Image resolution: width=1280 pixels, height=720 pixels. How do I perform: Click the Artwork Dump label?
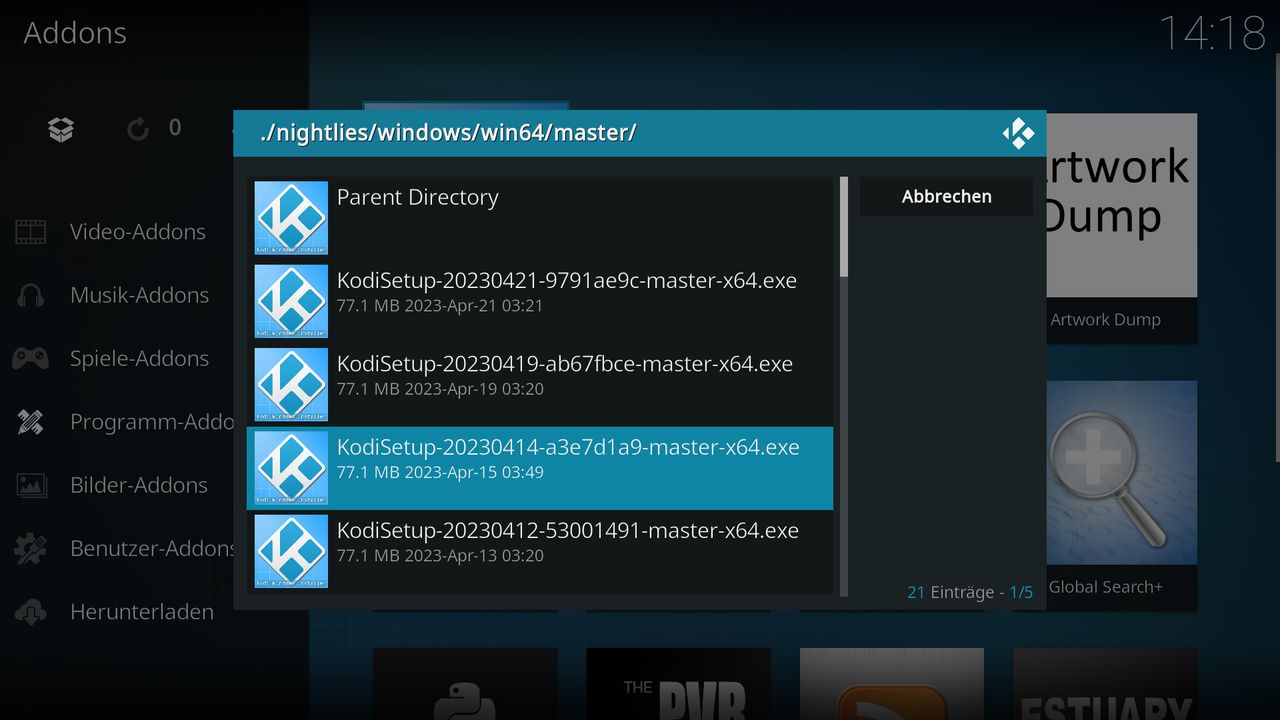click(x=1105, y=320)
